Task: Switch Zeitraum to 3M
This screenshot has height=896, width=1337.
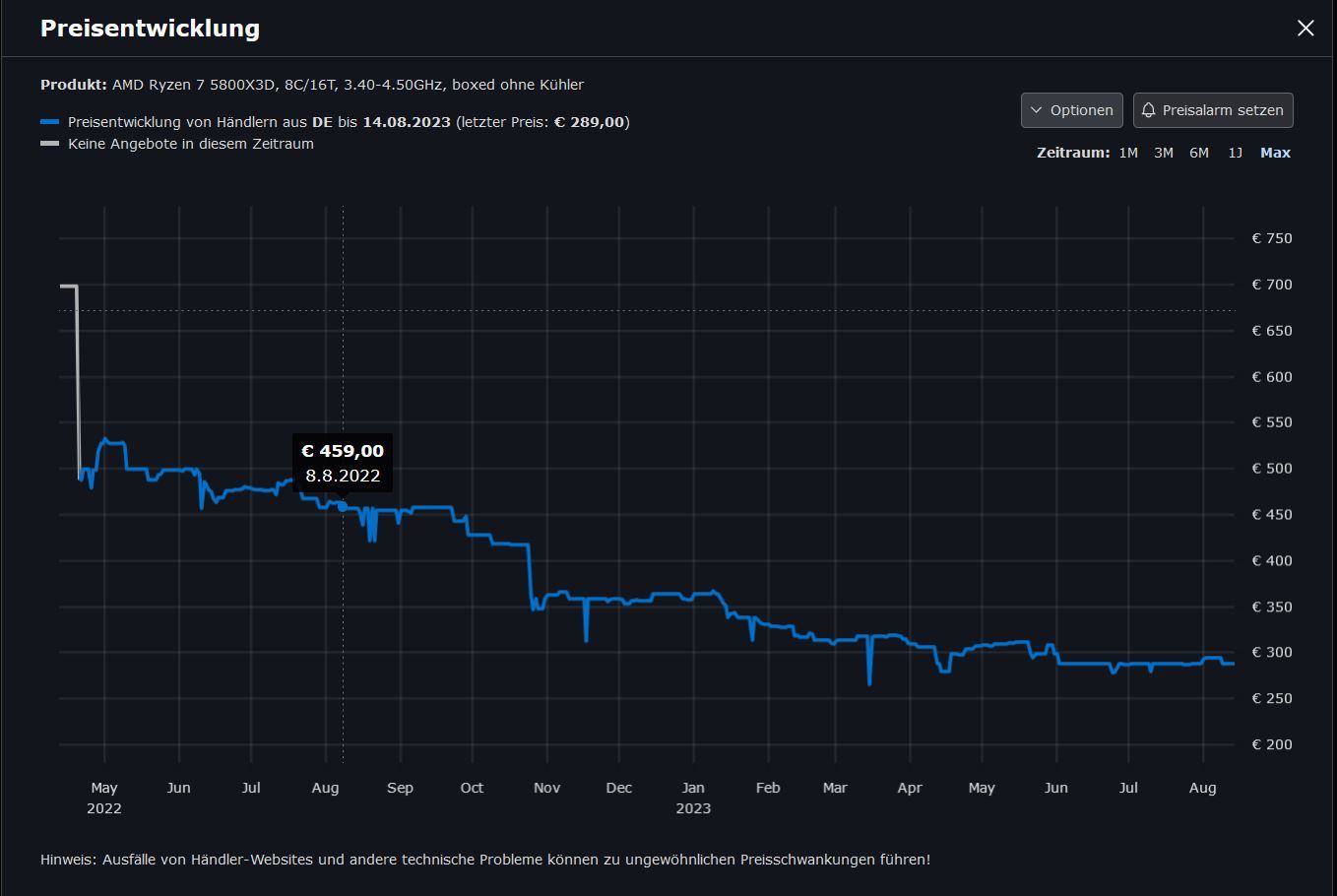Action: pos(1164,153)
